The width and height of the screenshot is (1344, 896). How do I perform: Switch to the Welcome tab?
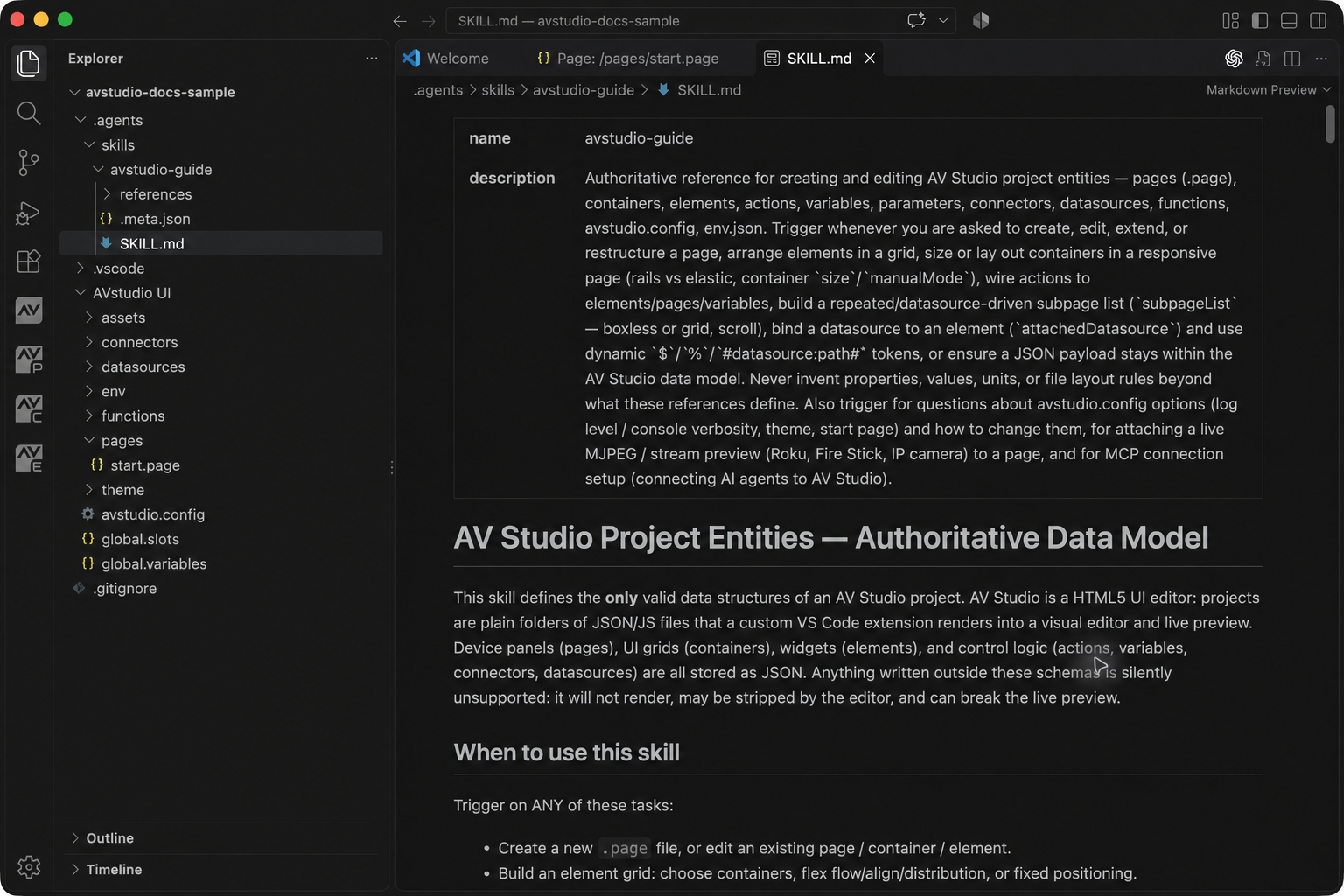(446, 59)
